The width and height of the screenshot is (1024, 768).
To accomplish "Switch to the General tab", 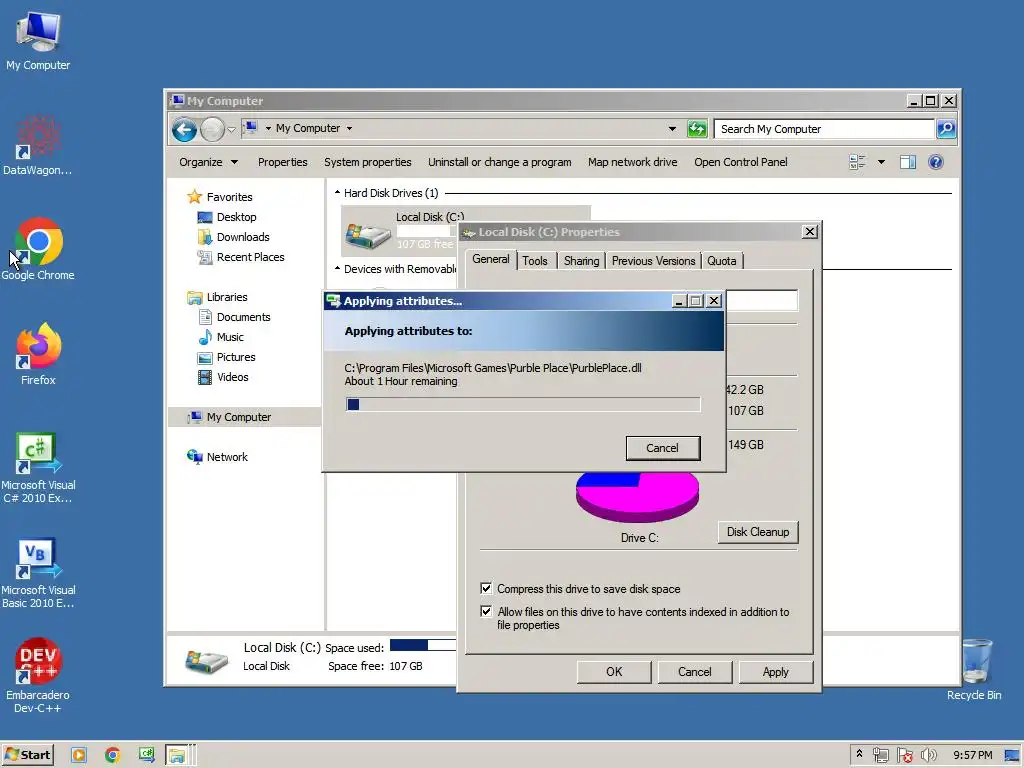I will pyautogui.click(x=490, y=259).
